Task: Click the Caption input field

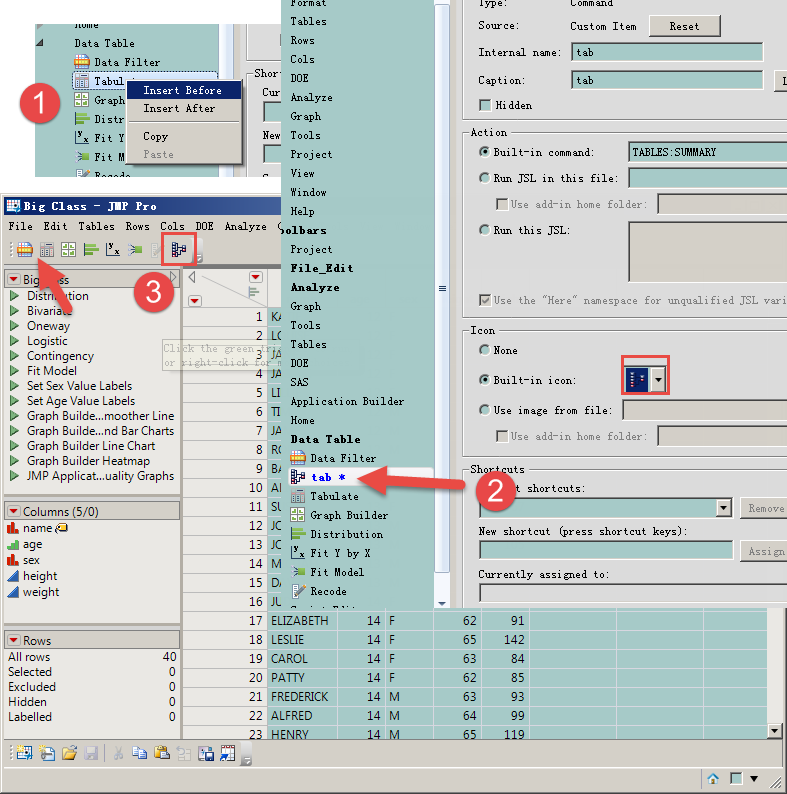Action: [x=667, y=80]
